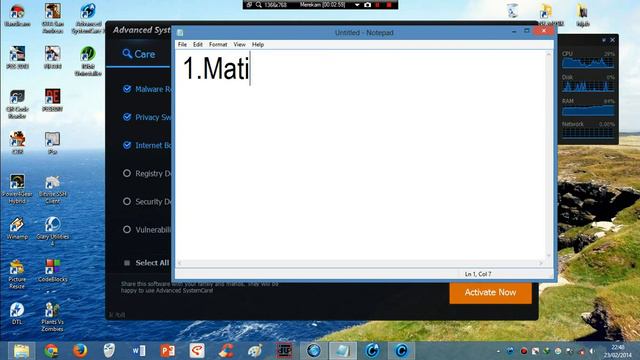Enable the Registry Defrag option

(127, 173)
